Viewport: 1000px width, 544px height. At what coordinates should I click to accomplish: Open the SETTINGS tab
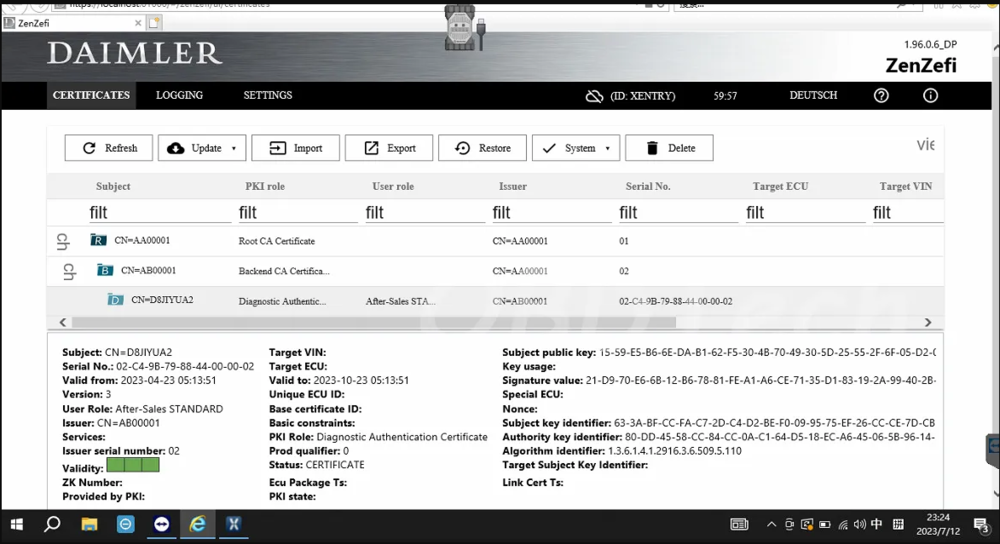[268, 95]
